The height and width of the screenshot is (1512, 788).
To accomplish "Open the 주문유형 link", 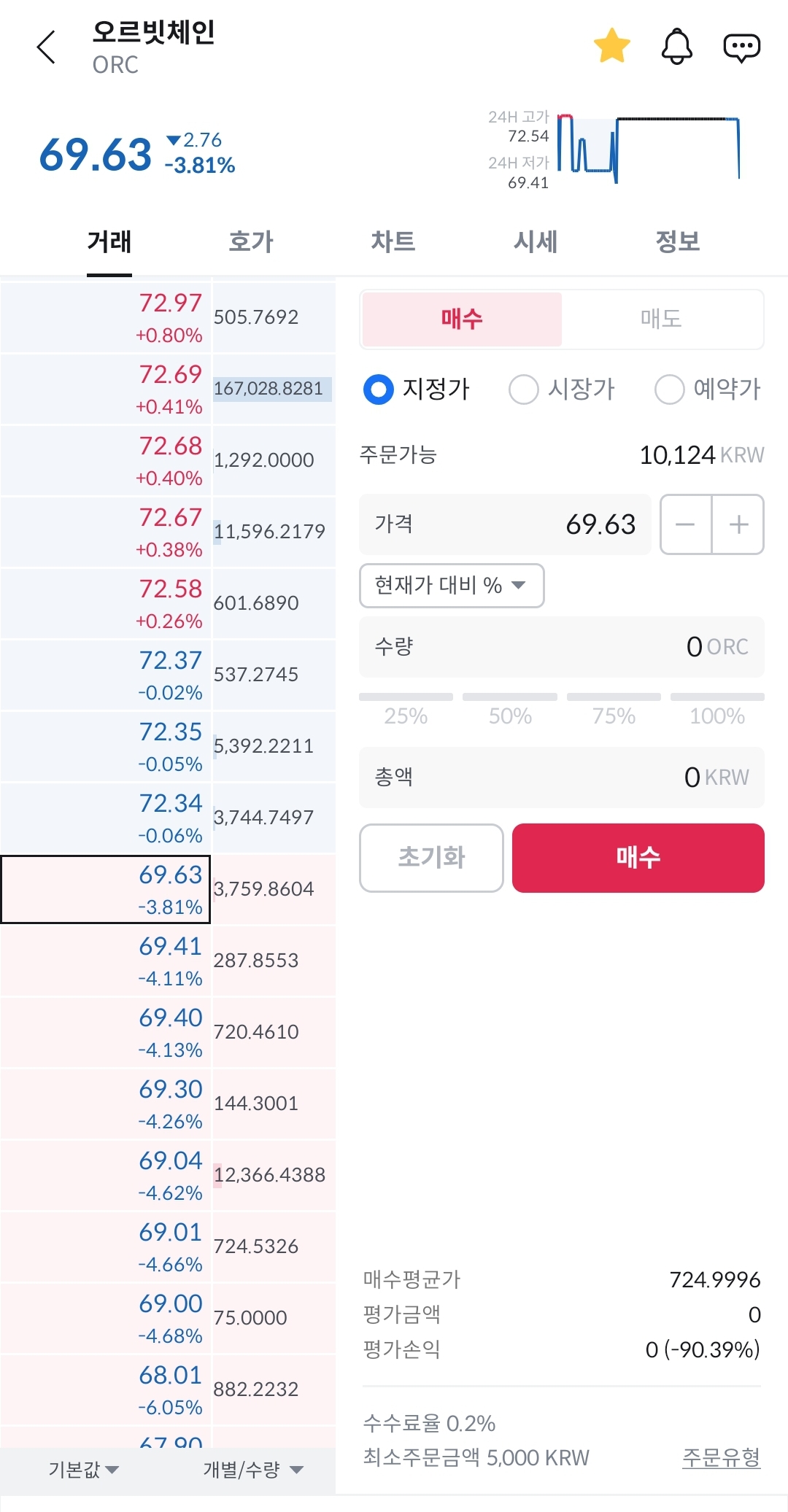I will (720, 1457).
